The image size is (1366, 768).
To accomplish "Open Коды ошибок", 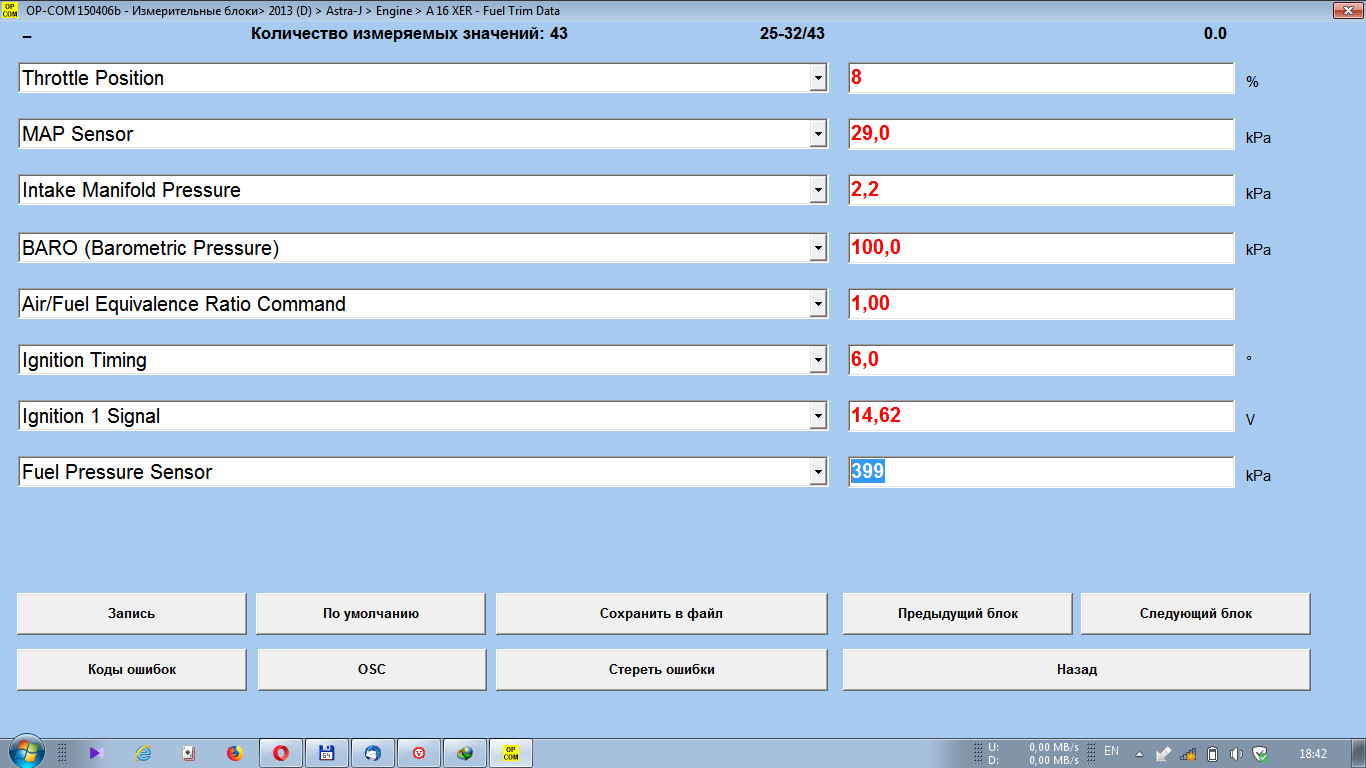I will pos(132,669).
